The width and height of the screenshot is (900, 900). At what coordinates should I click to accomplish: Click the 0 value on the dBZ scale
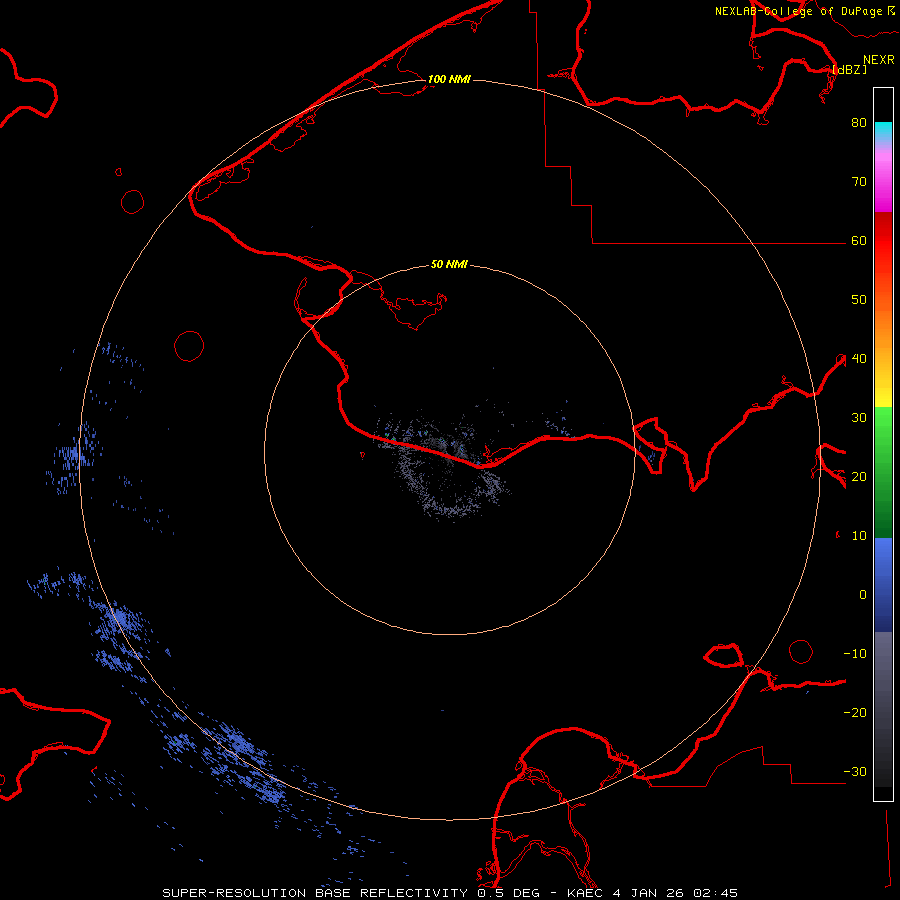tap(863, 595)
